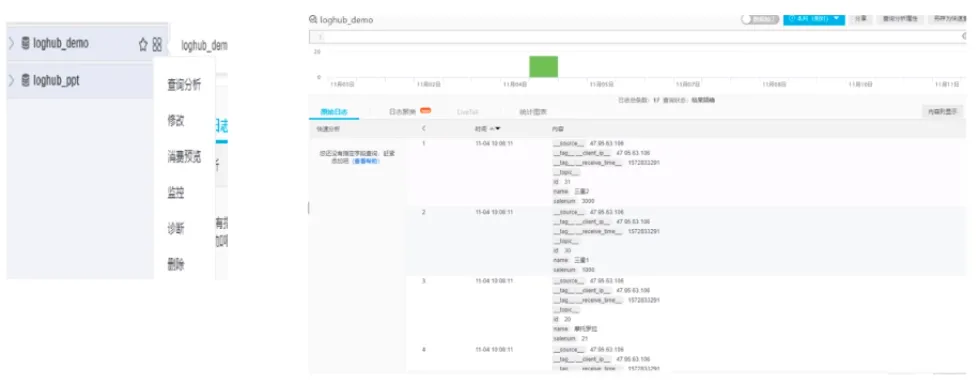979x392 pixels.
Task: Switch to the LiveTail tab
Action: click(468, 112)
